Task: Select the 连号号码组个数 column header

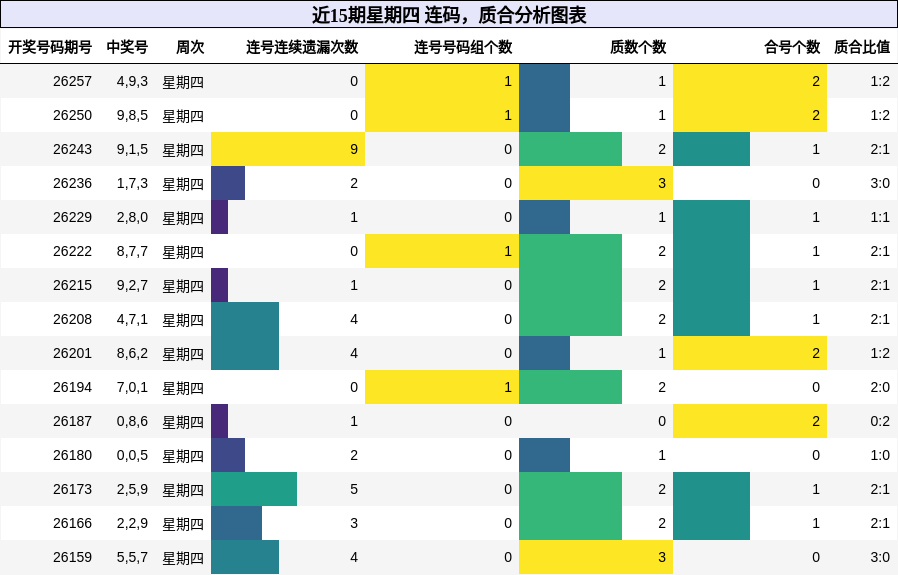Action: 463,47
